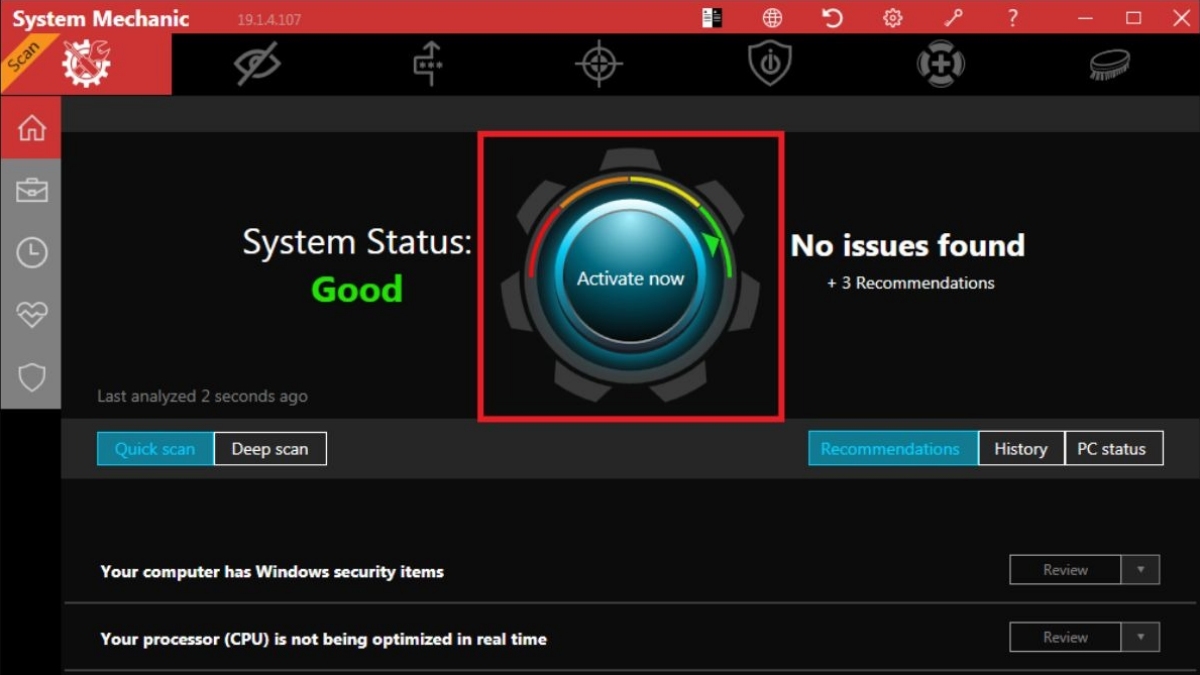Click the document list icon in title bar
Image resolution: width=1200 pixels, height=675 pixels.
[x=712, y=18]
